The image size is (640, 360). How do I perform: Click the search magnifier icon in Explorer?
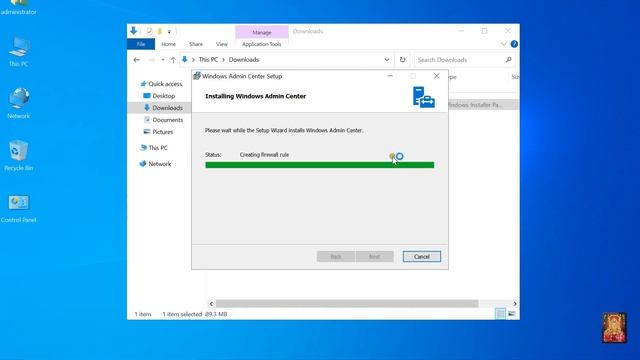[508, 60]
